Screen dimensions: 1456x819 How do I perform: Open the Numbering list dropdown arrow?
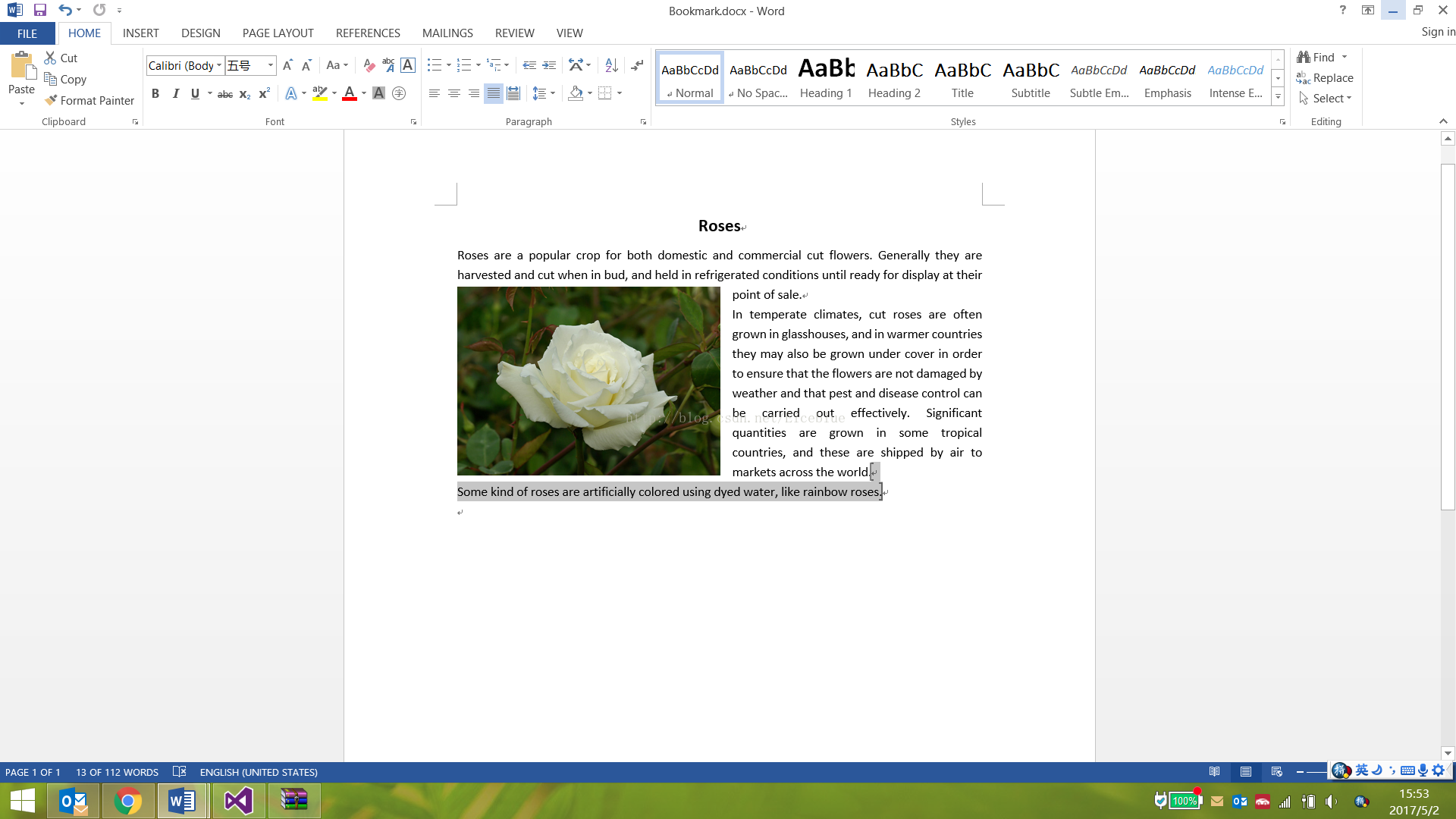point(478,65)
